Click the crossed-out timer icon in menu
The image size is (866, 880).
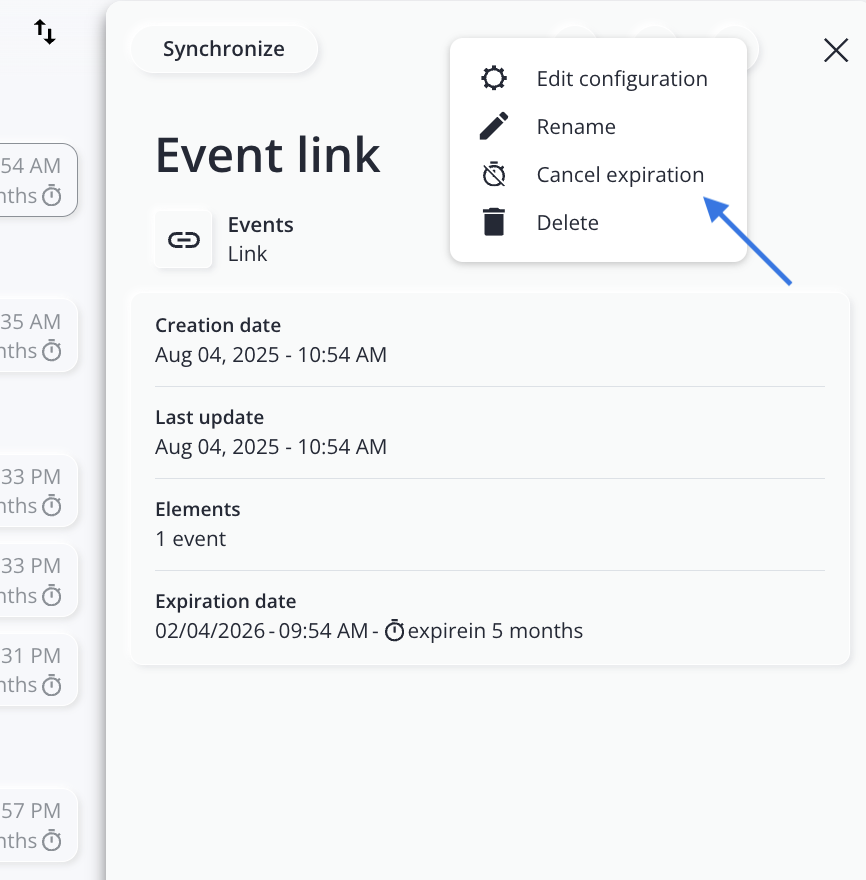(x=493, y=175)
